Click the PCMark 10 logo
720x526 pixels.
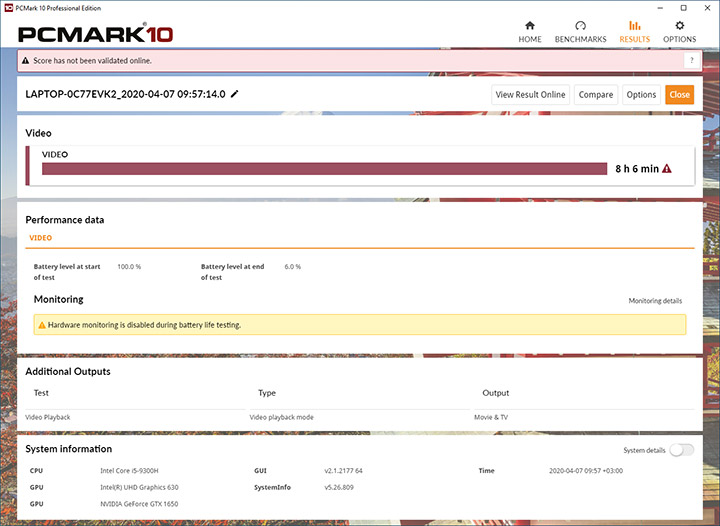96,34
